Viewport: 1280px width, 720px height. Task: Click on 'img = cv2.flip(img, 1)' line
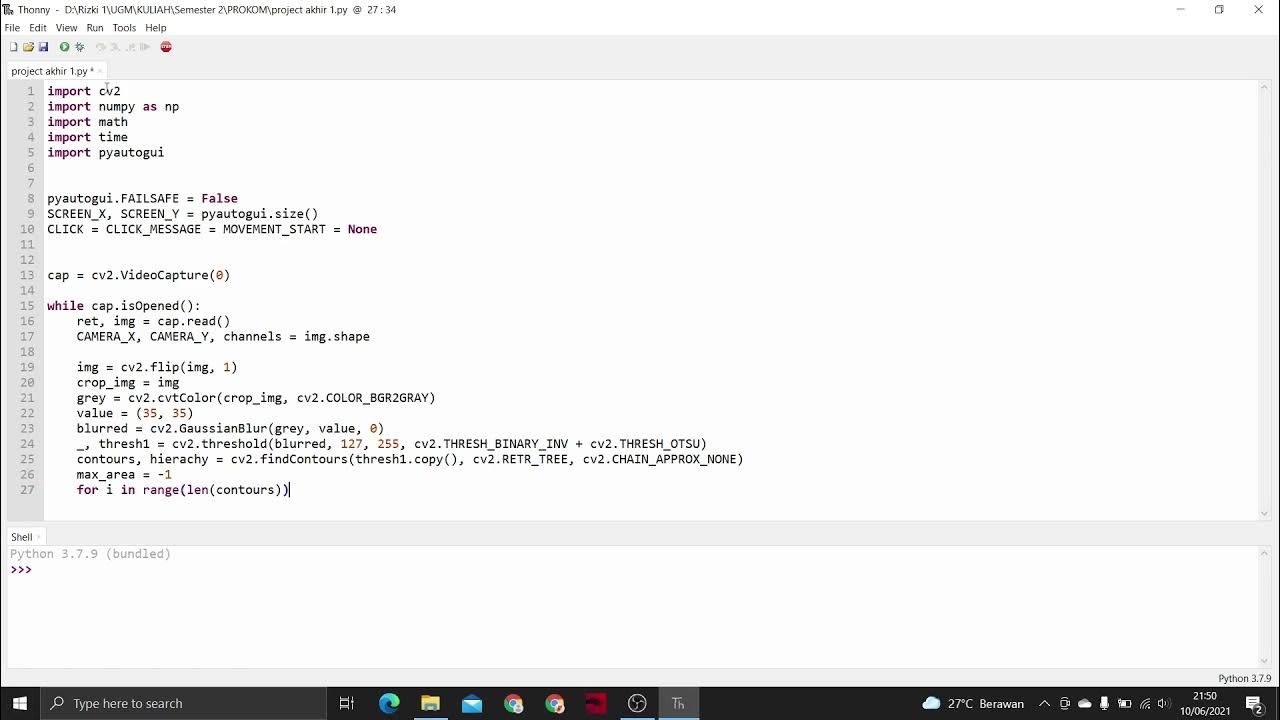point(157,367)
